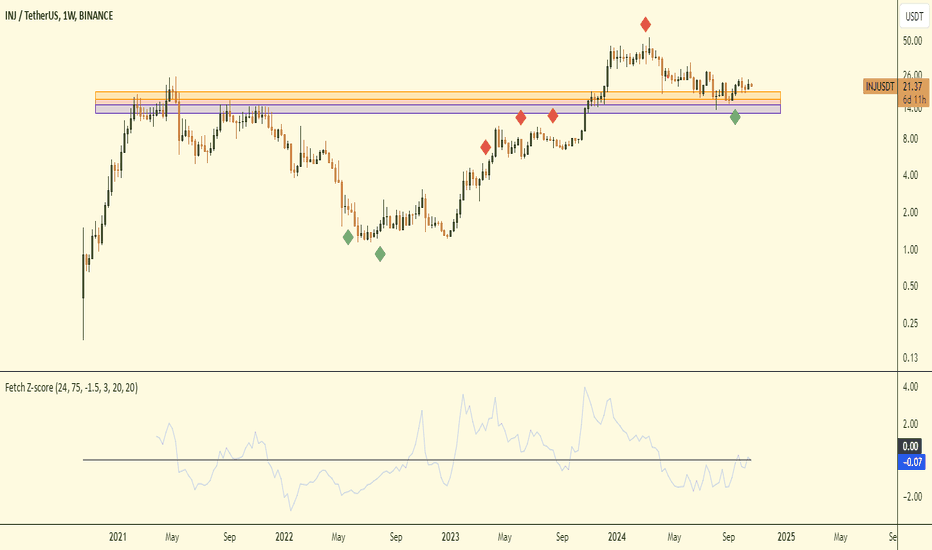Click the 0.00 zero-line value label
The height and width of the screenshot is (550, 932).
click(910, 447)
